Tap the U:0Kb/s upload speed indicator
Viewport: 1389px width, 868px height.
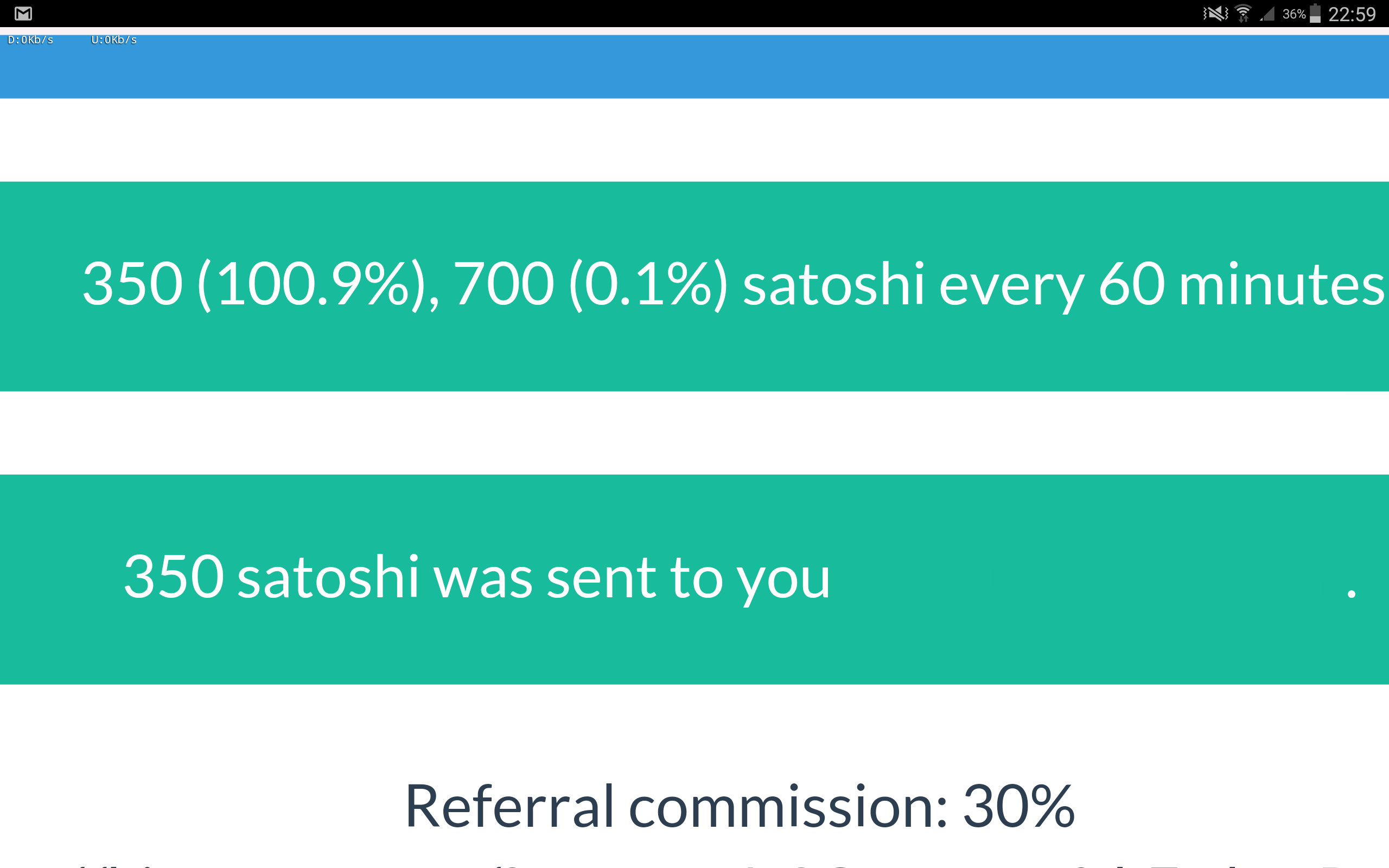[113, 40]
